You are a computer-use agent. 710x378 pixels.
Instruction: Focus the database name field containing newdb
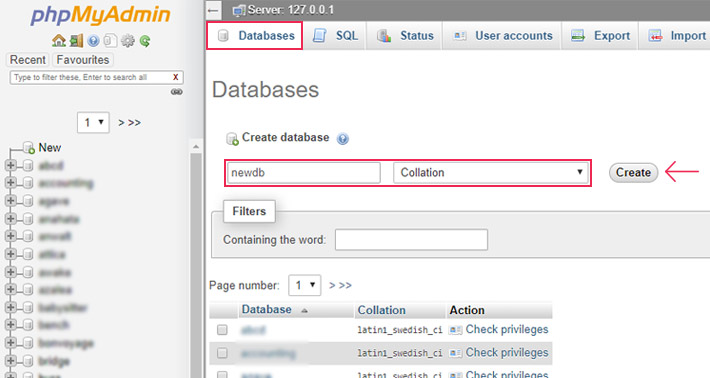[x=303, y=172]
